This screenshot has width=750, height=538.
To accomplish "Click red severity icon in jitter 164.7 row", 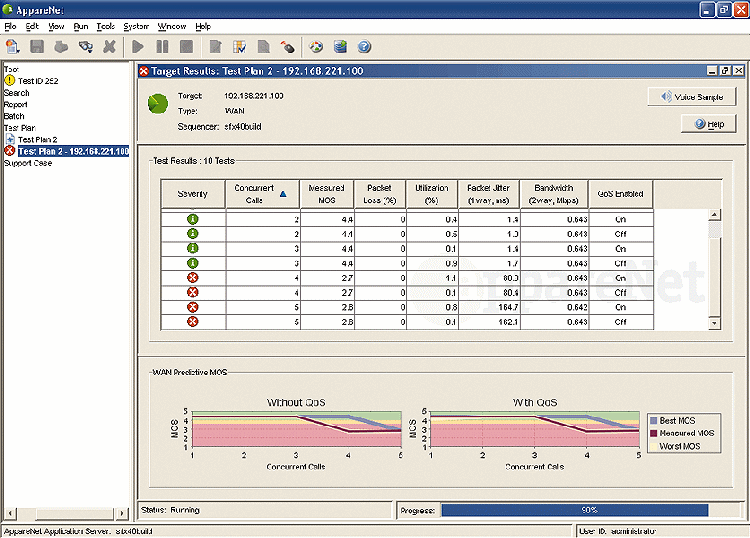I will pyautogui.click(x=193, y=307).
